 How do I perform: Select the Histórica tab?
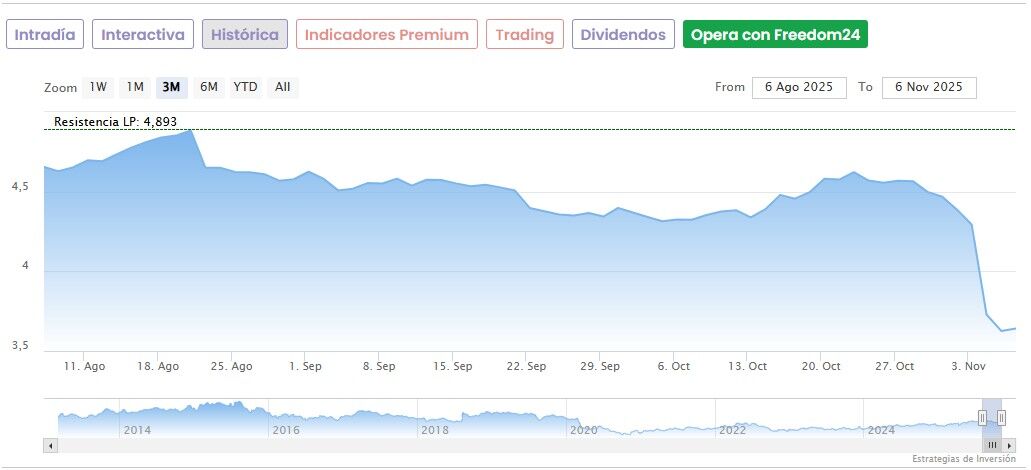point(245,35)
